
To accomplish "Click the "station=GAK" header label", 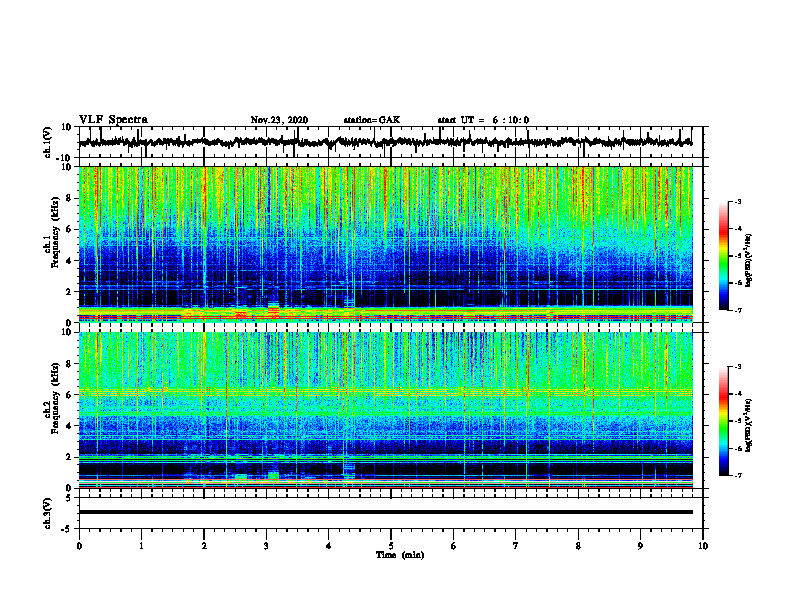I will pyautogui.click(x=372, y=120).
